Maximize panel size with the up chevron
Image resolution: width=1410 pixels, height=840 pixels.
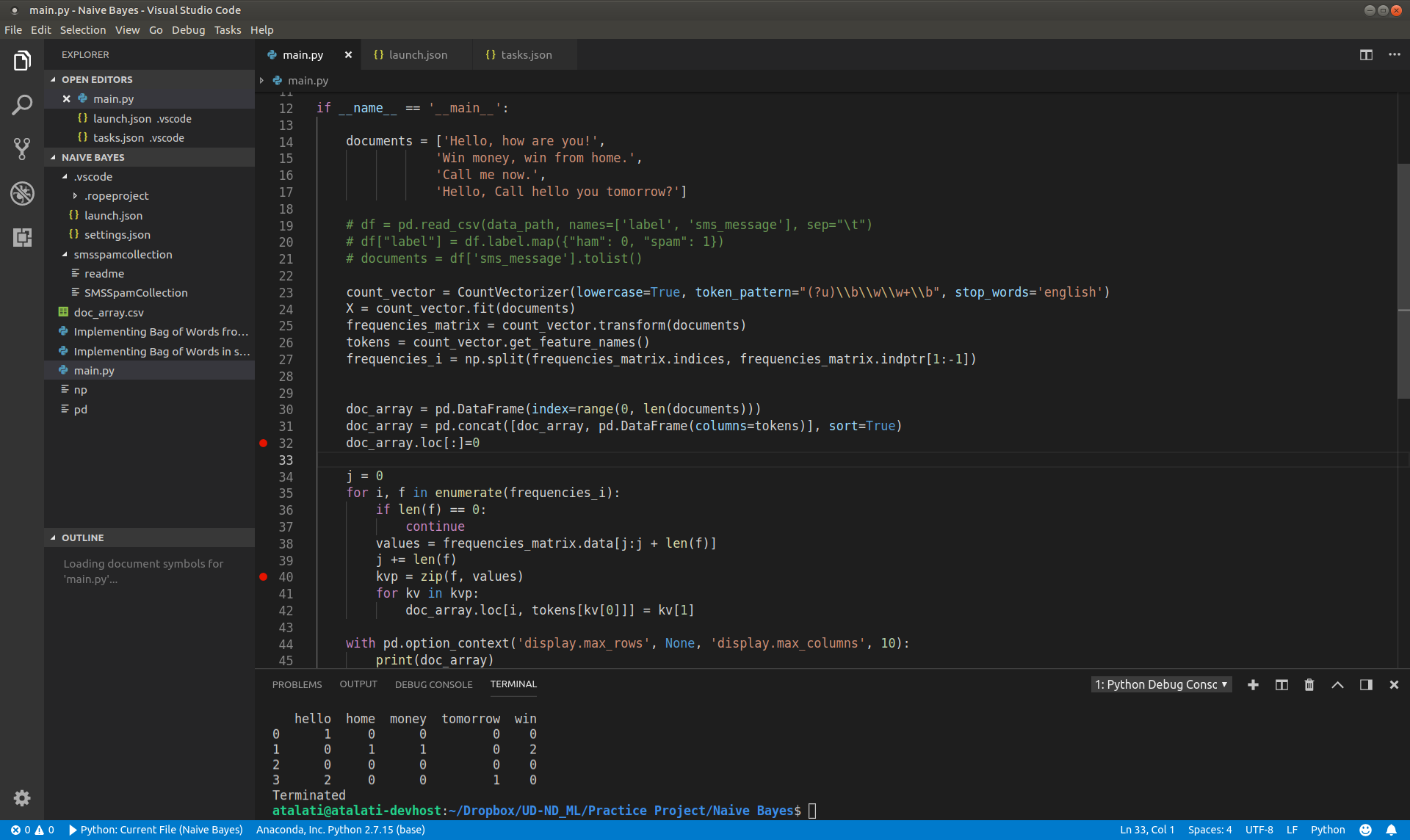(x=1337, y=684)
